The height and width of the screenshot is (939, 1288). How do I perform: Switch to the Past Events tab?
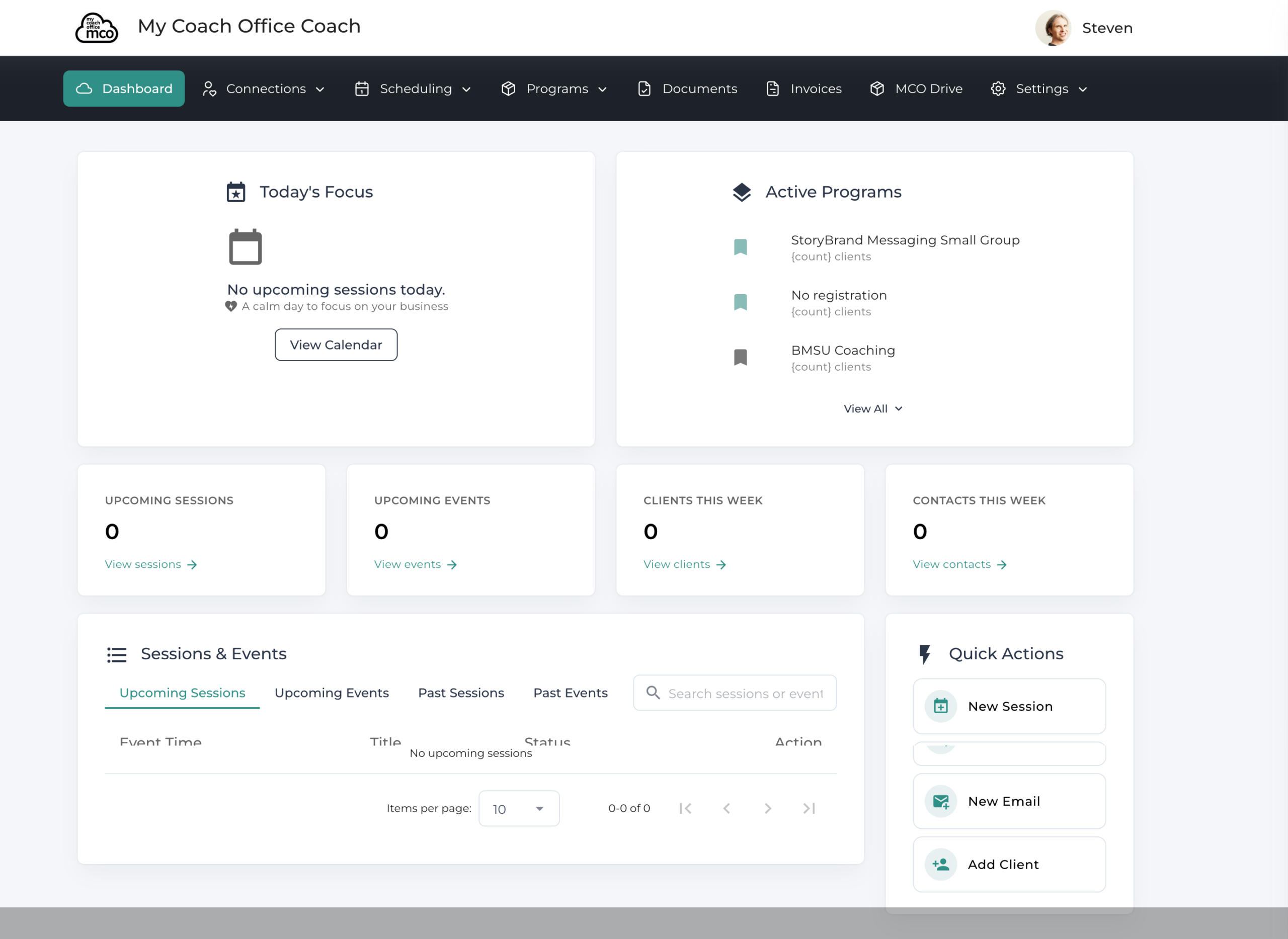click(x=571, y=693)
